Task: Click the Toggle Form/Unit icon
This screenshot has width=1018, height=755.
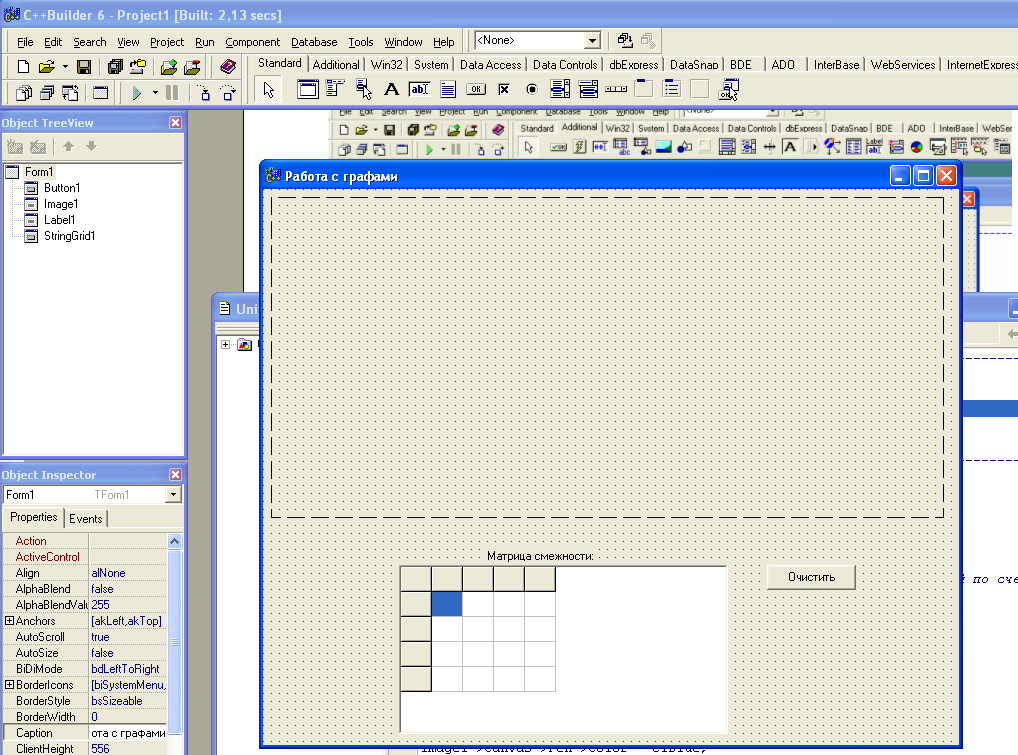Action: (70, 93)
